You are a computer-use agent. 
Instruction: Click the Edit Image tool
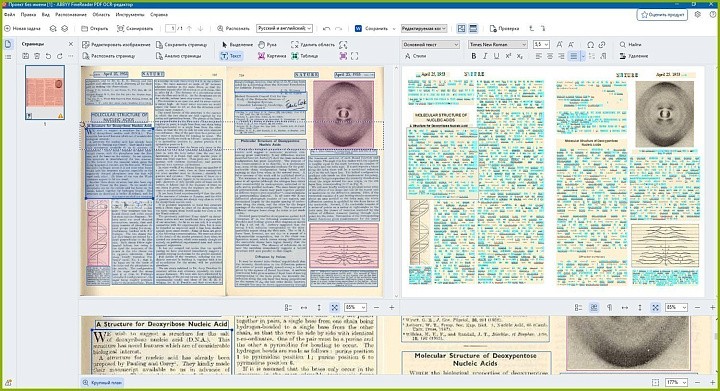point(116,45)
